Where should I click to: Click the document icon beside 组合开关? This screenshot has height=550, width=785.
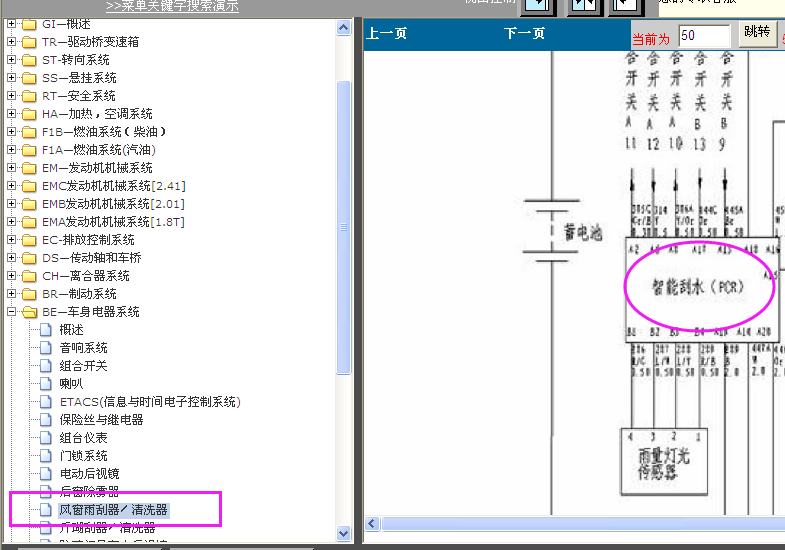point(46,366)
